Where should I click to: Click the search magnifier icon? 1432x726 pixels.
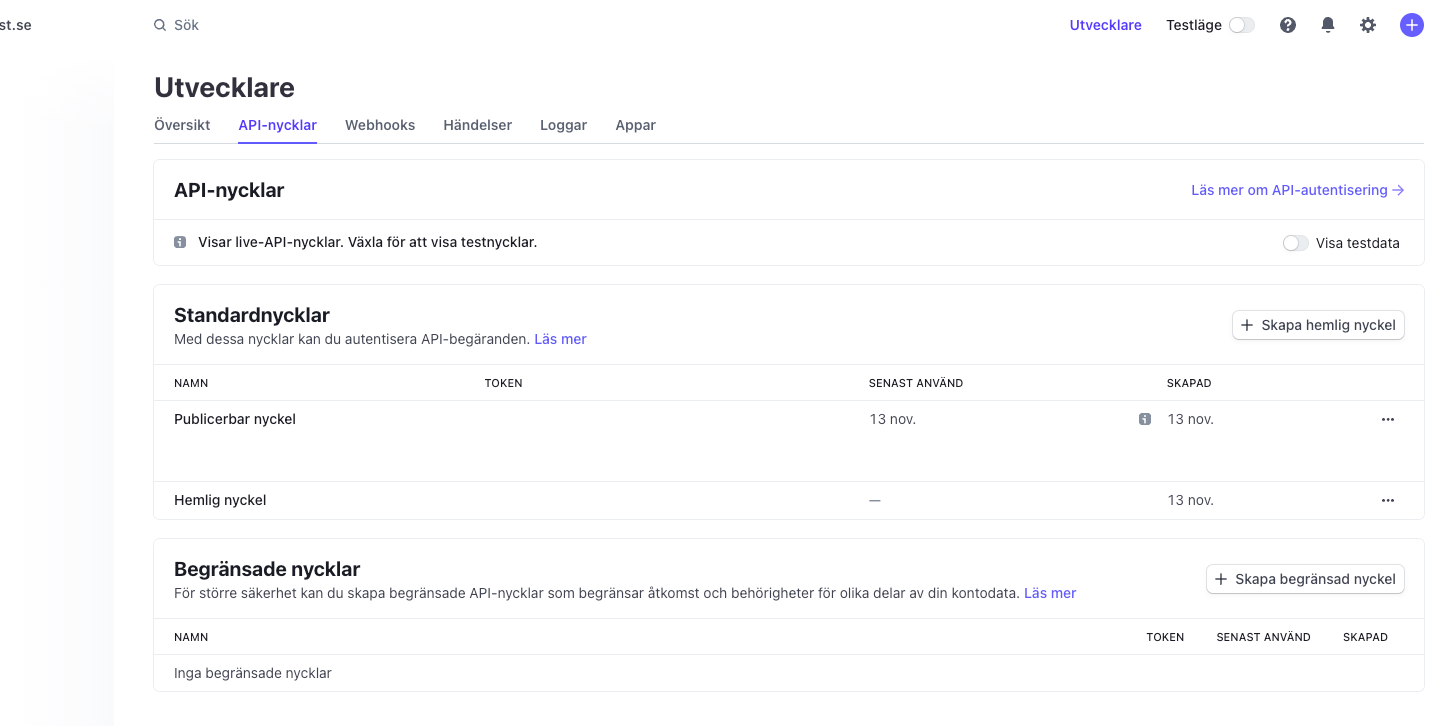tap(160, 25)
